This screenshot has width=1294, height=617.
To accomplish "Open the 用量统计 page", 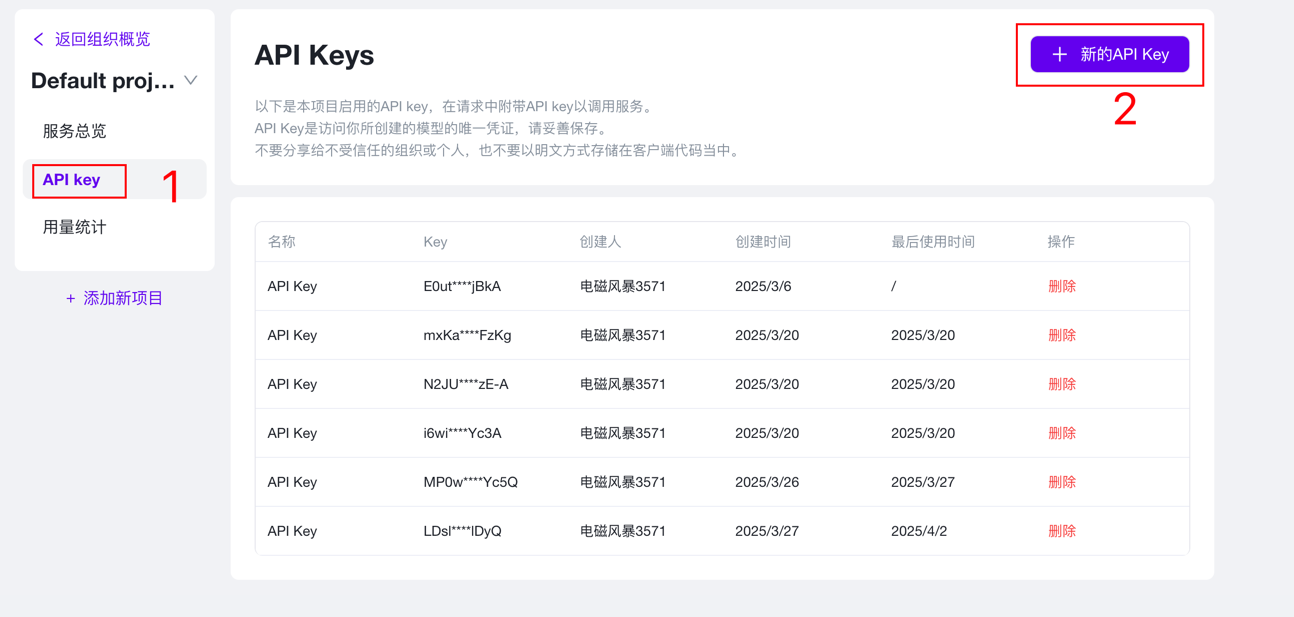I will pyautogui.click(x=74, y=227).
